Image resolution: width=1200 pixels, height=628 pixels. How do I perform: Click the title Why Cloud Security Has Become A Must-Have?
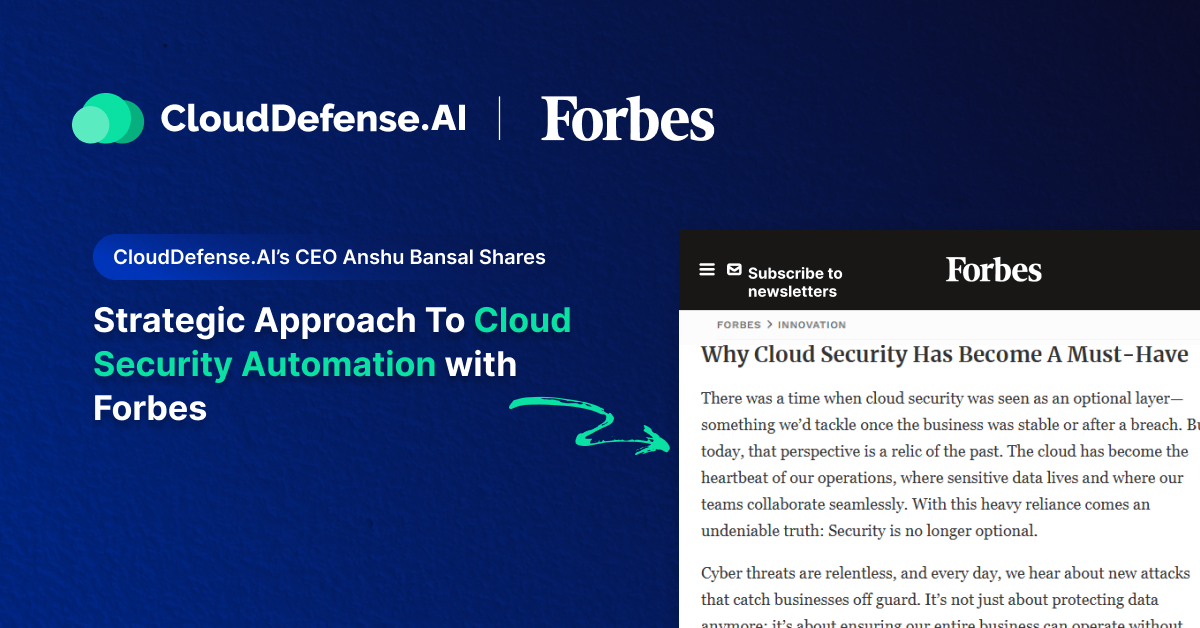point(944,355)
